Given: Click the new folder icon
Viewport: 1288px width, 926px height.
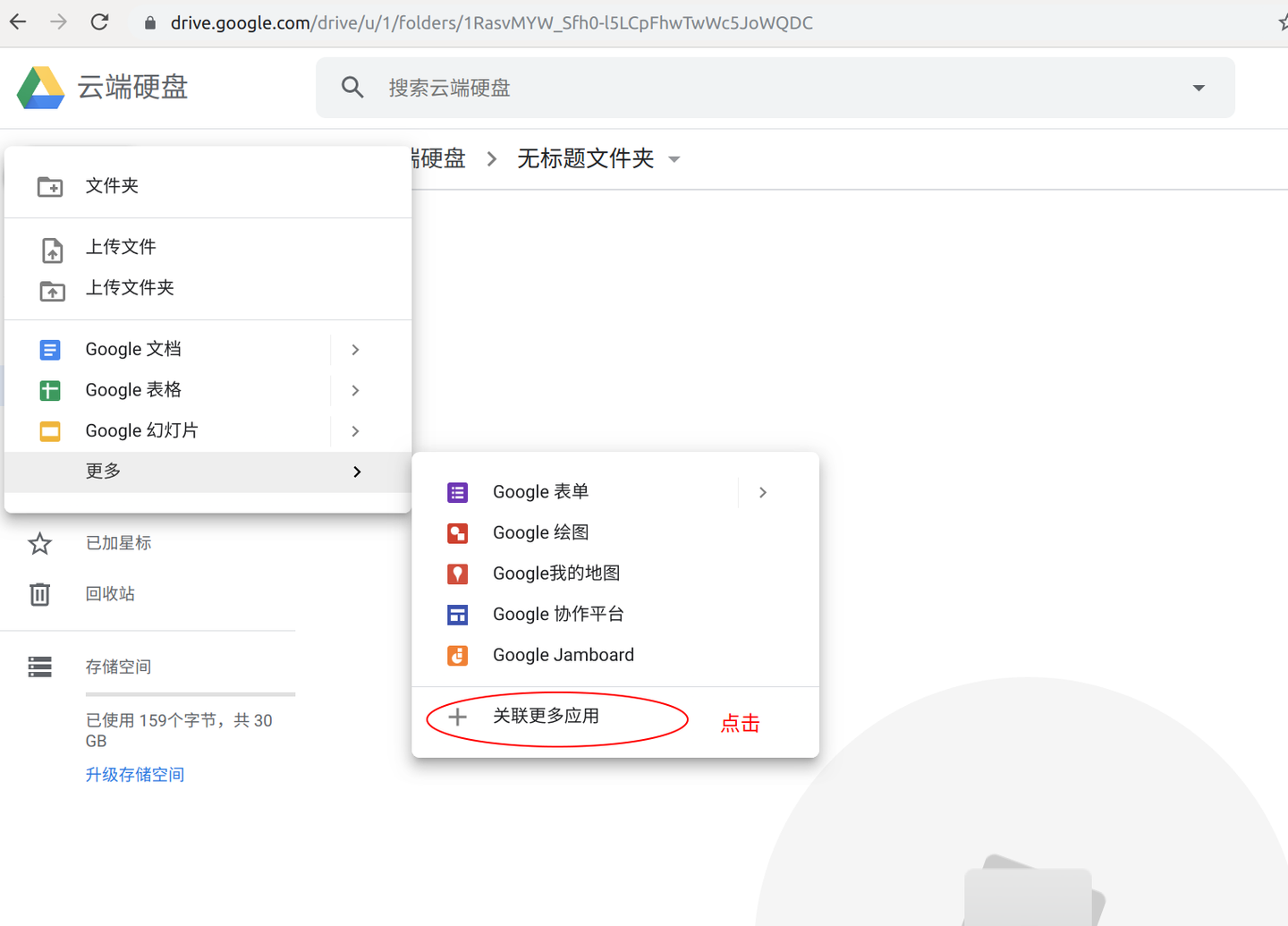Looking at the screenshot, I should [x=50, y=186].
